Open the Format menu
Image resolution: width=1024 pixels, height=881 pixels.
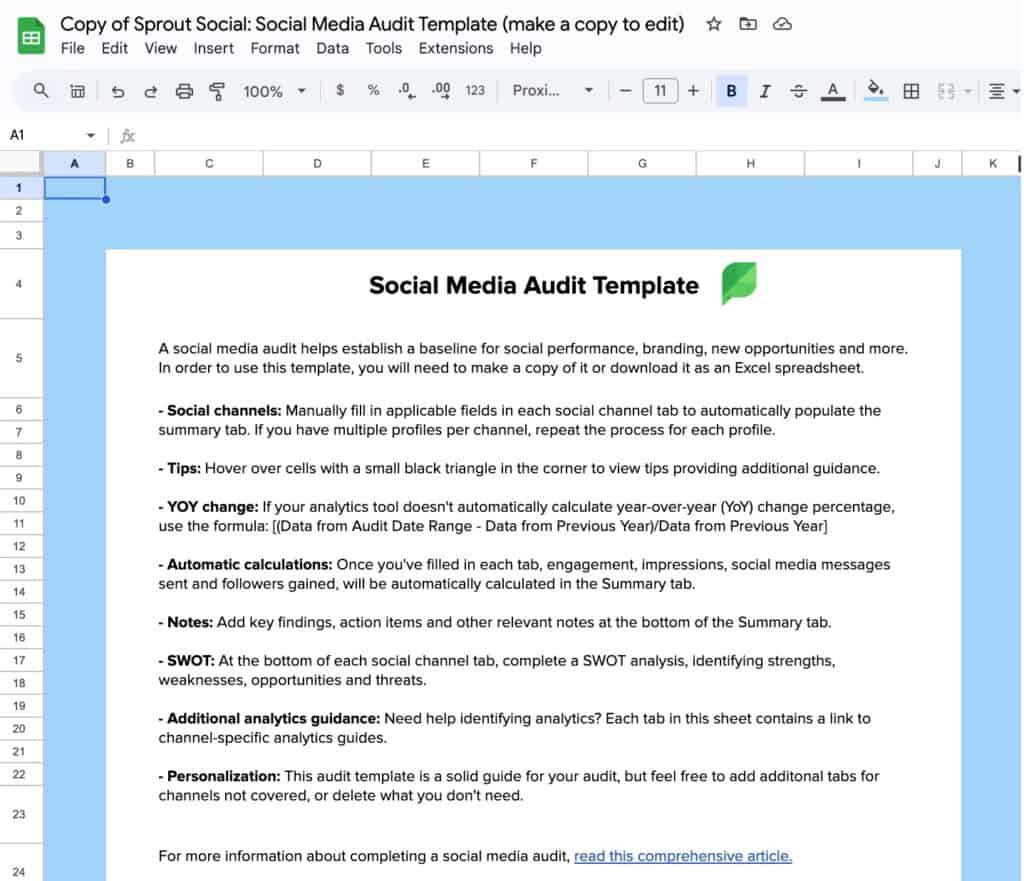pos(274,48)
